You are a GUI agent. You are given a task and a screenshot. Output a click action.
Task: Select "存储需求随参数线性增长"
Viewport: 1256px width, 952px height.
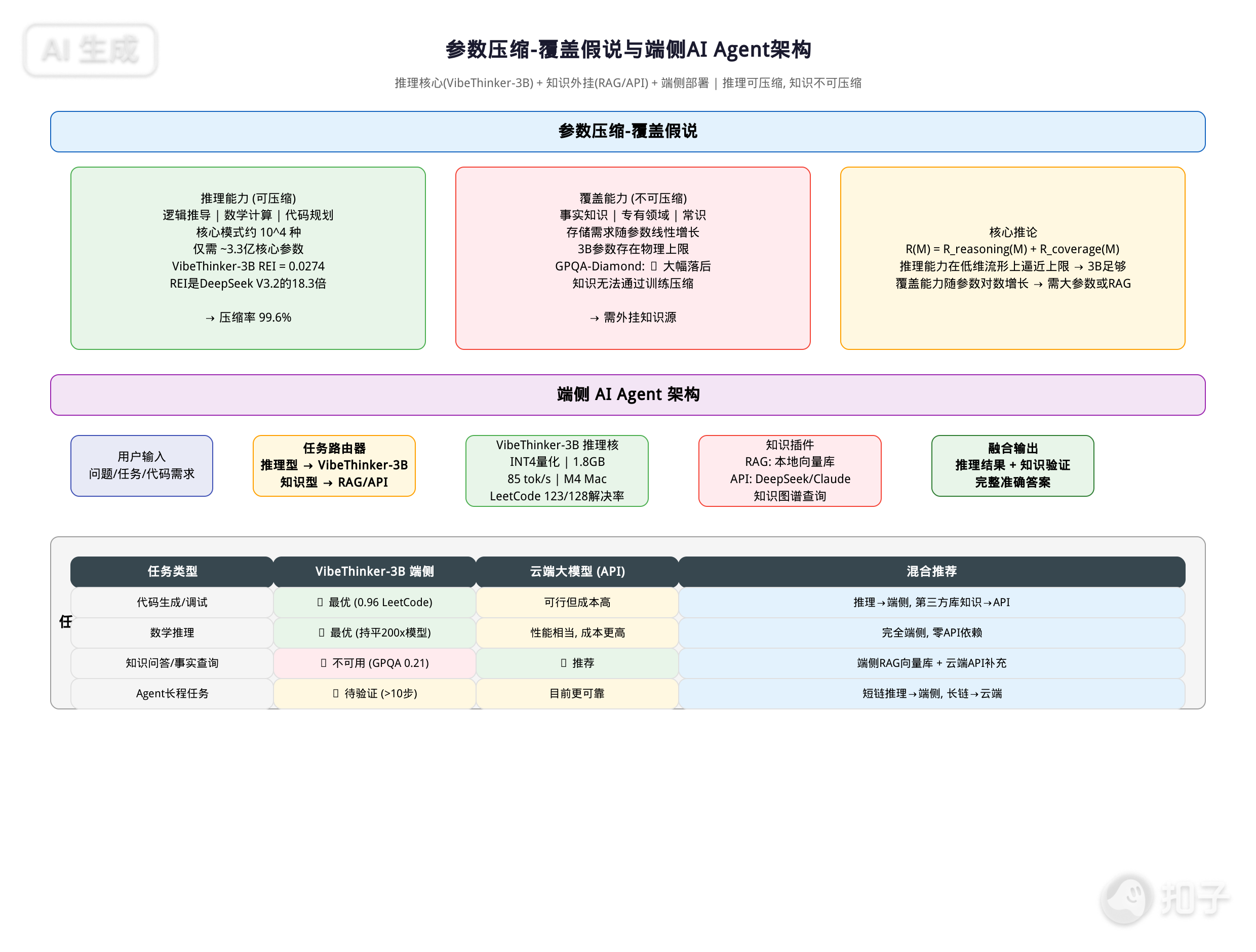pyautogui.click(x=633, y=232)
